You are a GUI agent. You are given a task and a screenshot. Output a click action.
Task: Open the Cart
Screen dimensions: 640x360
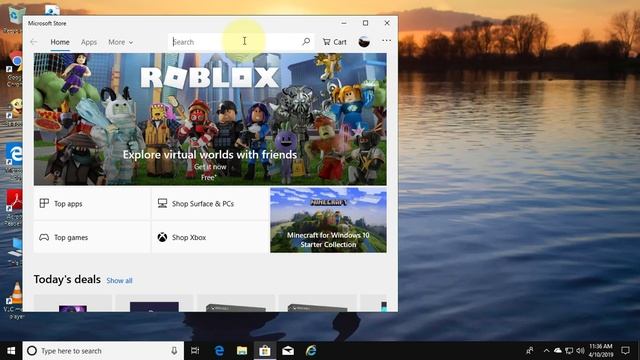(x=334, y=42)
